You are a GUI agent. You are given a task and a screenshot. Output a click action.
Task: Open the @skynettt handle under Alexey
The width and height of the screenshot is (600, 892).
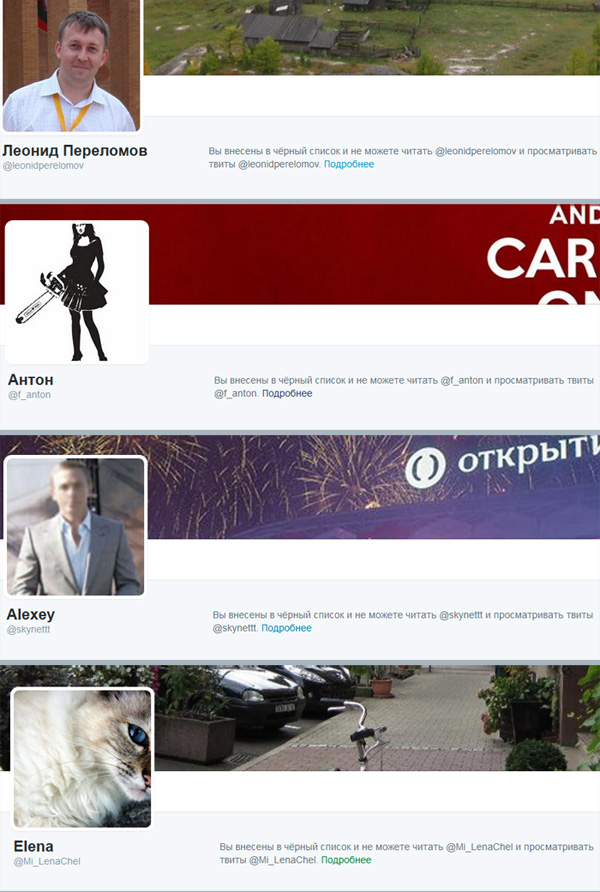(x=29, y=629)
